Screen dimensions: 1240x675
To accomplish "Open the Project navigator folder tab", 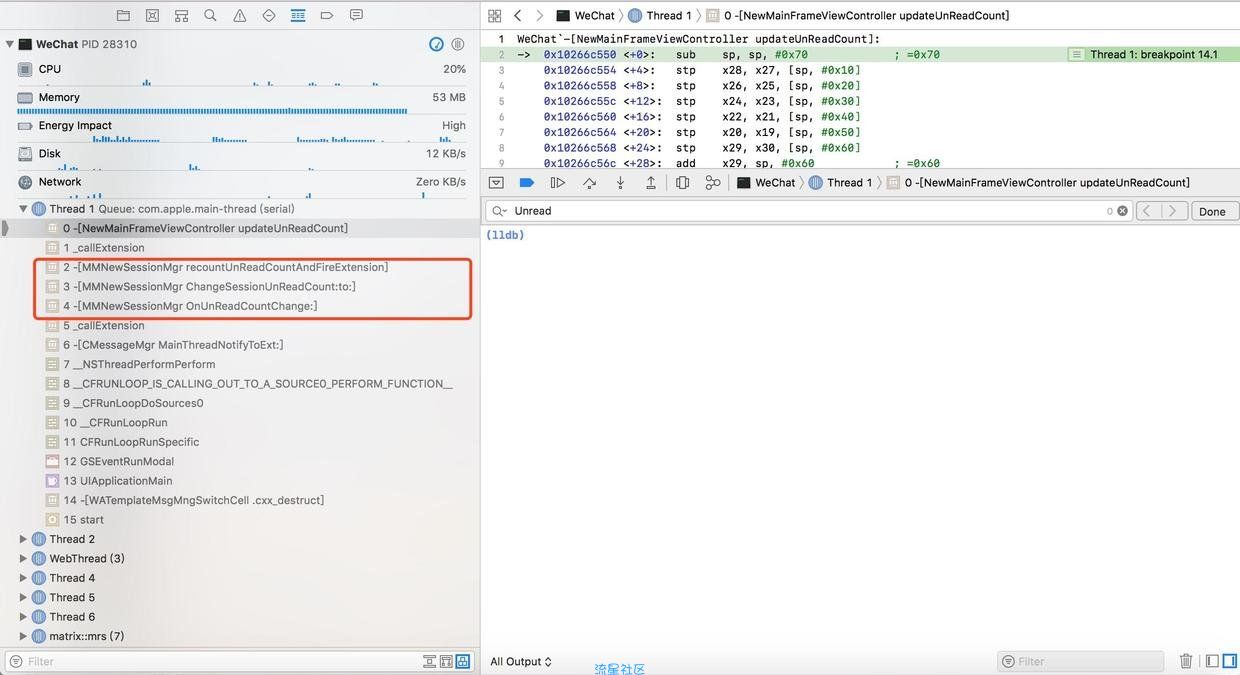I will coord(123,16).
